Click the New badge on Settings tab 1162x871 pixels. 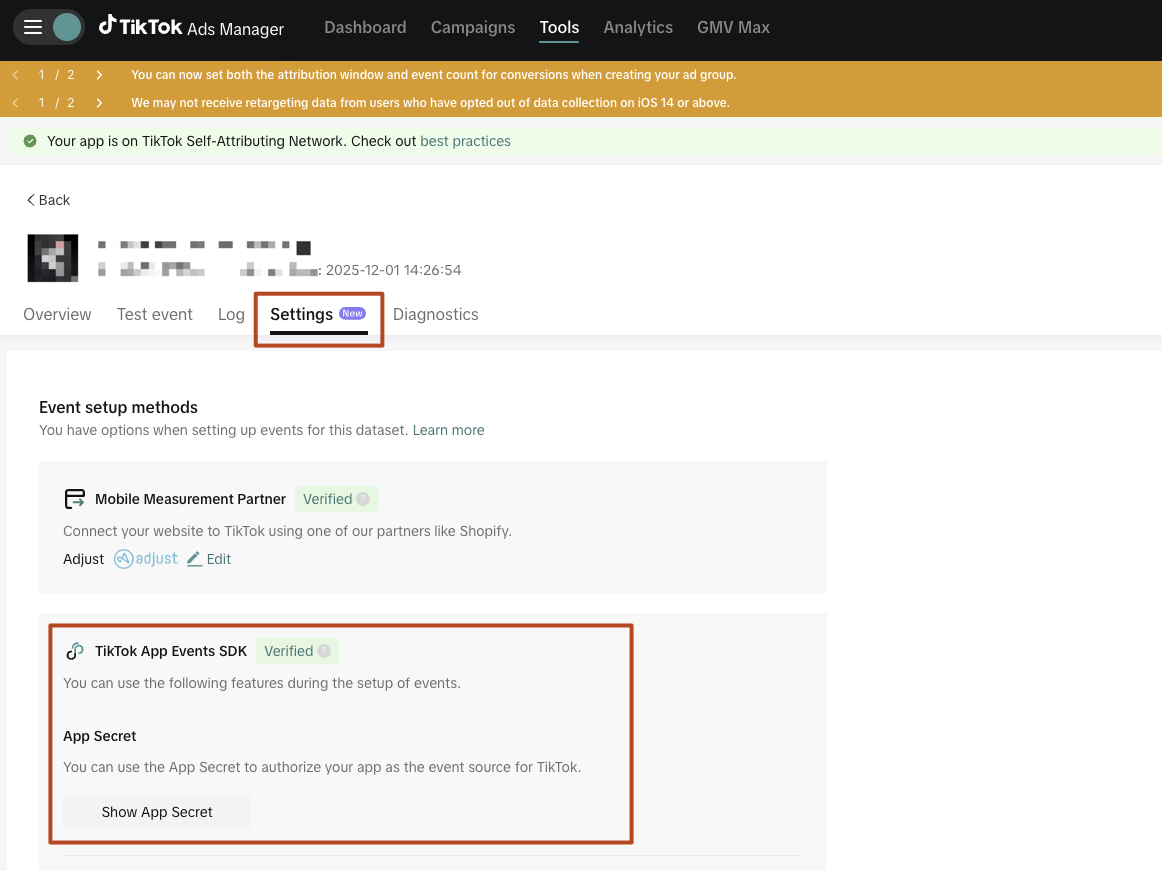[x=353, y=314]
